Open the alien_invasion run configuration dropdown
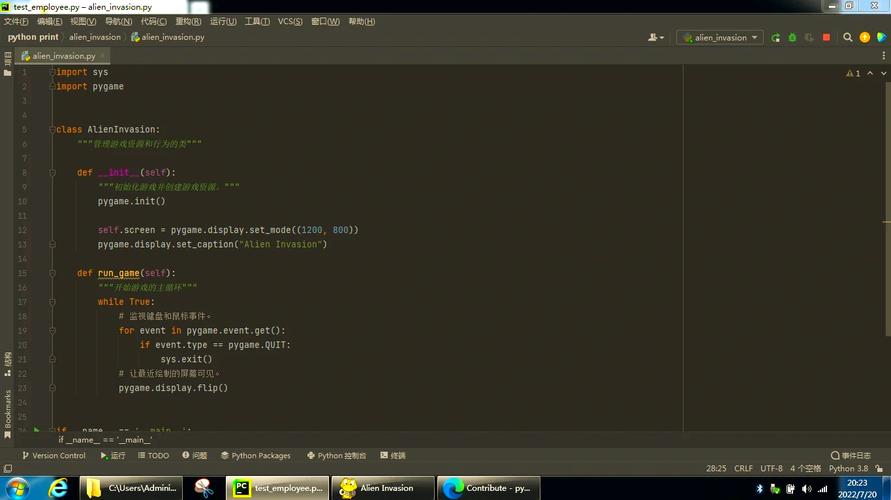Image resolution: width=891 pixels, height=500 pixels. (x=720, y=37)
